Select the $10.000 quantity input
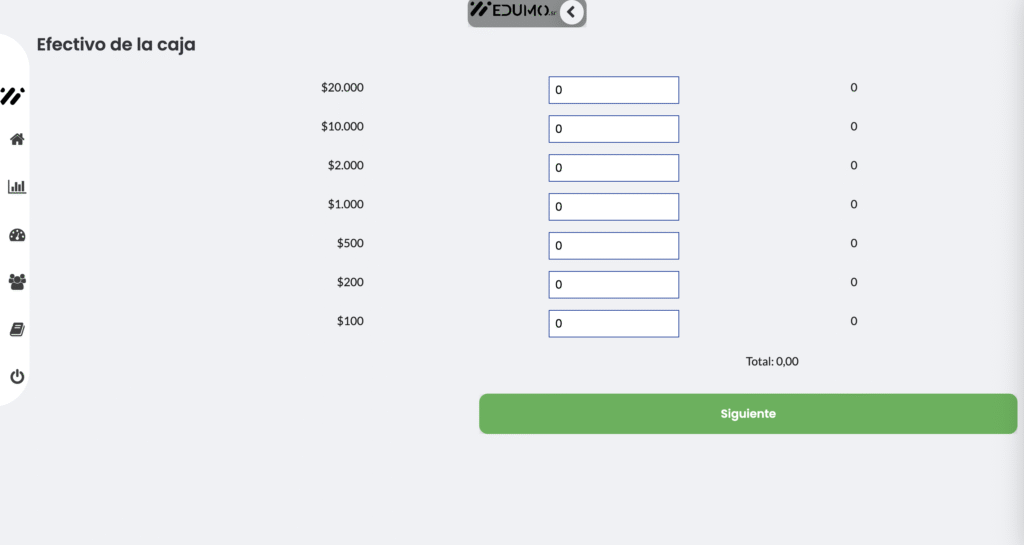Screen dimensions: 1024x545 (613, 129)
